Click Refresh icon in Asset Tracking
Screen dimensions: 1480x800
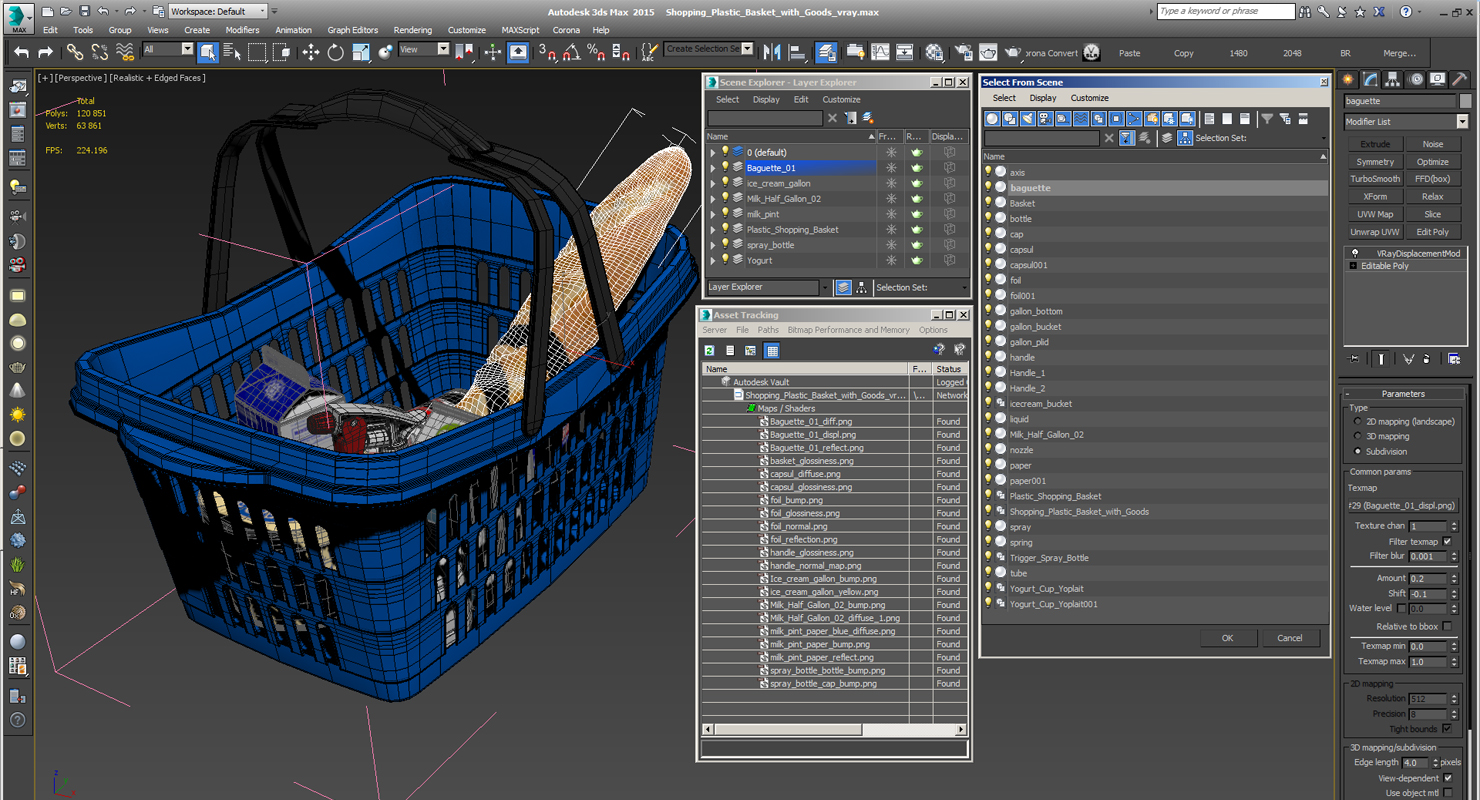tap(709, 350)
